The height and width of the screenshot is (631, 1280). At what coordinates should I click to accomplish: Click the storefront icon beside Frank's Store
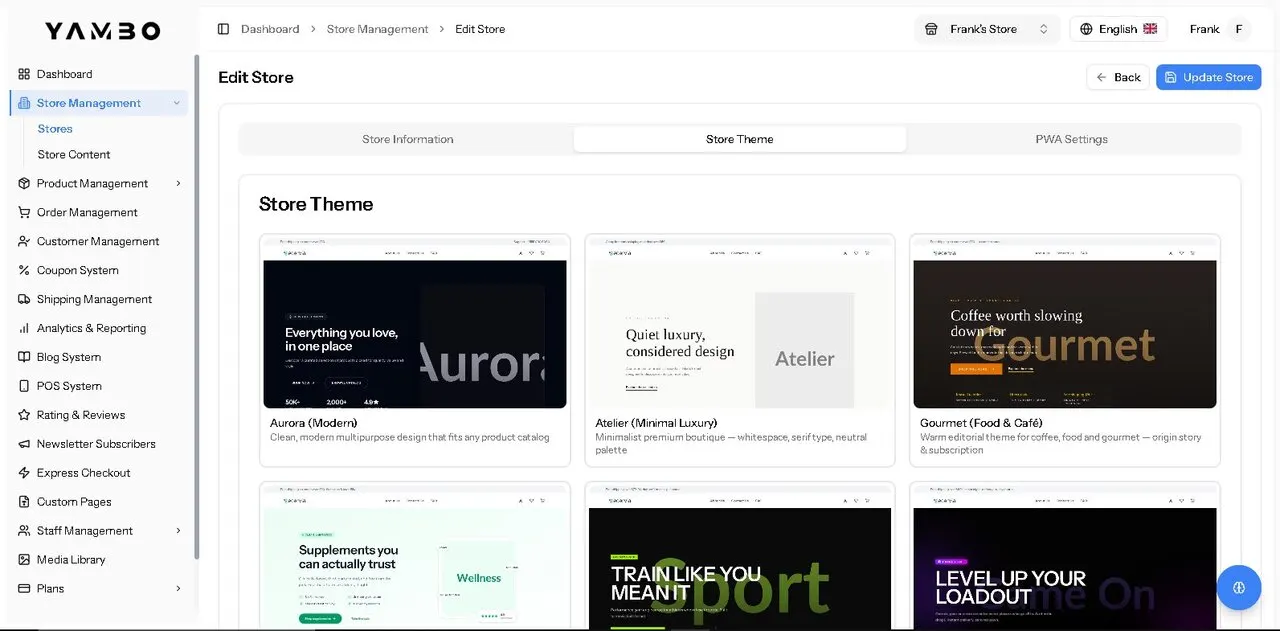[x=931, y=29]
